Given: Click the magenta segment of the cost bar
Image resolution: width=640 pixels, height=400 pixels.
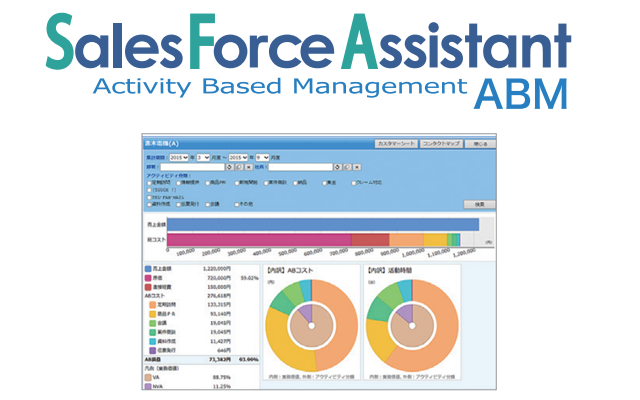Looking at the screenshot, I should (259, 240).
